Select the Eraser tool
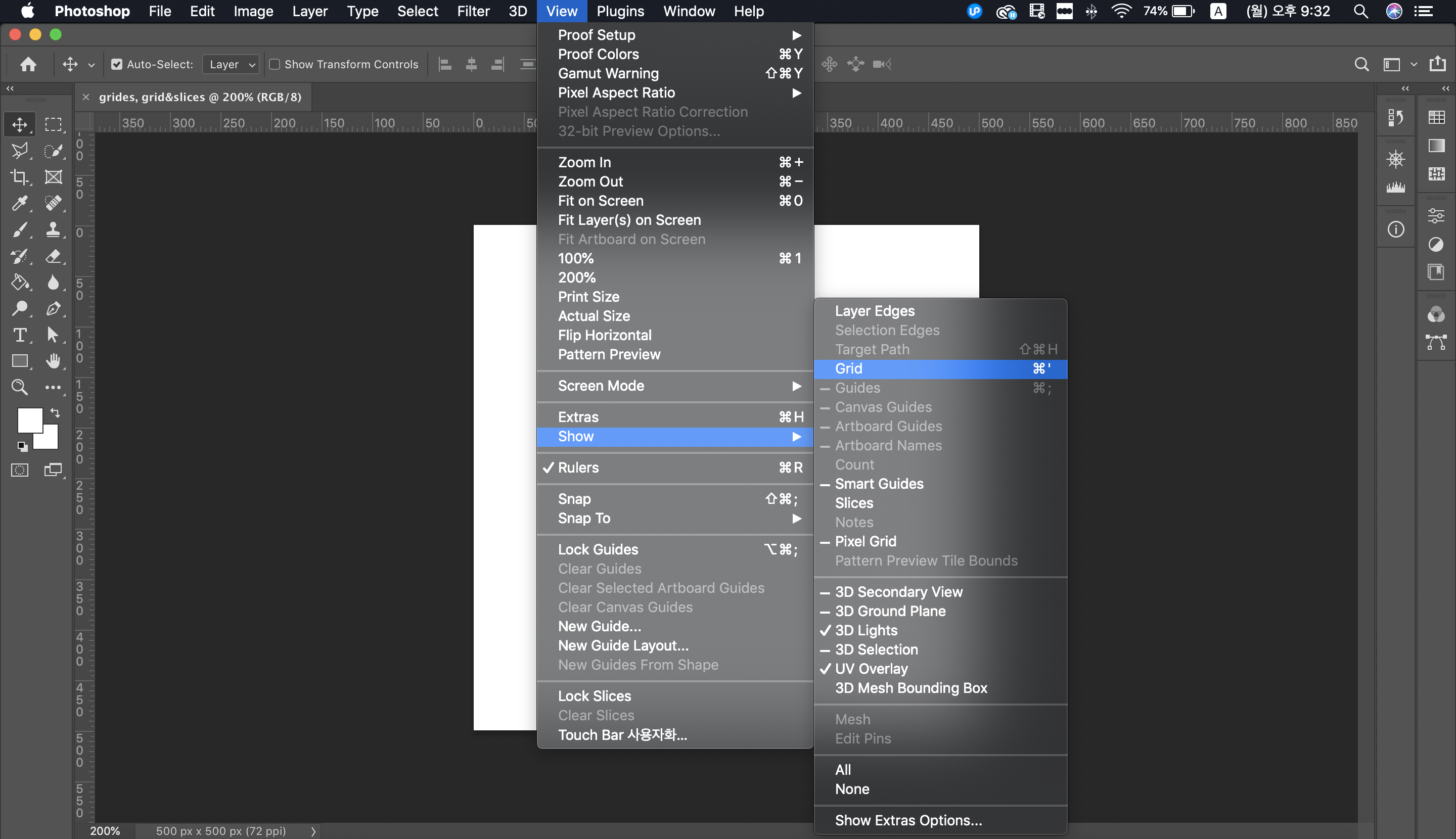The width and height of the screenshot is (1456, 839). 53,256
